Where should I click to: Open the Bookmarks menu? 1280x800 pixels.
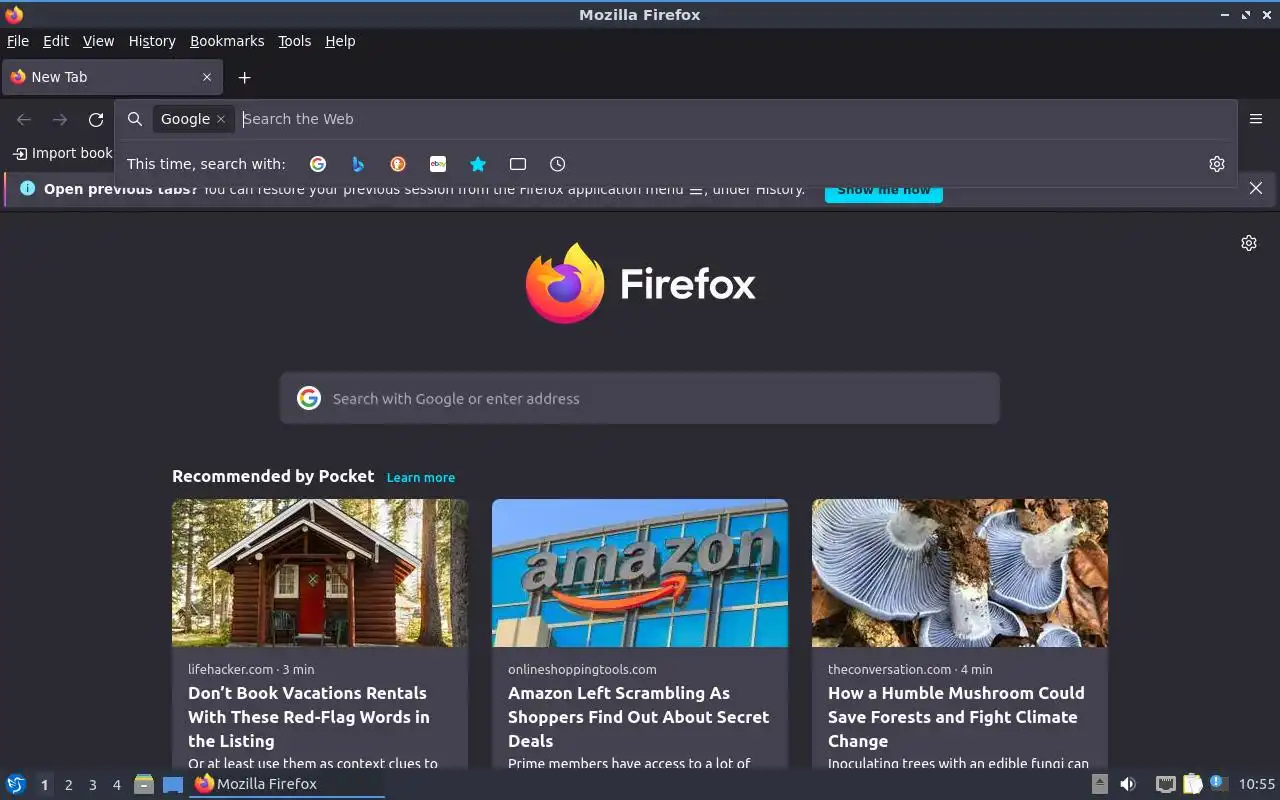(227, 41)
